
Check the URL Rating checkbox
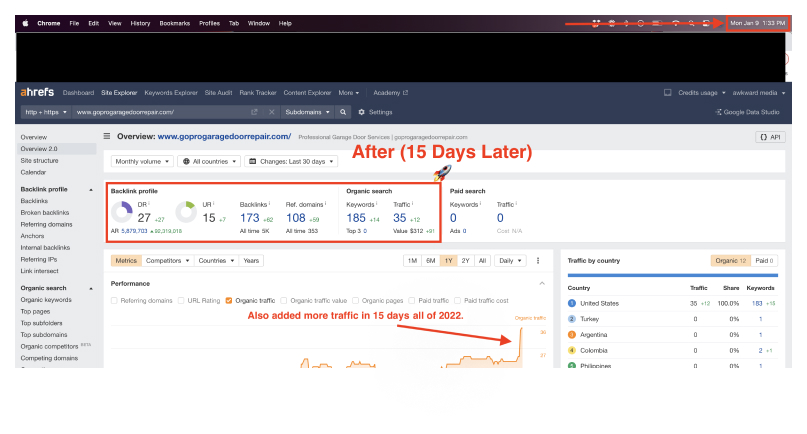tap(181, 300)
